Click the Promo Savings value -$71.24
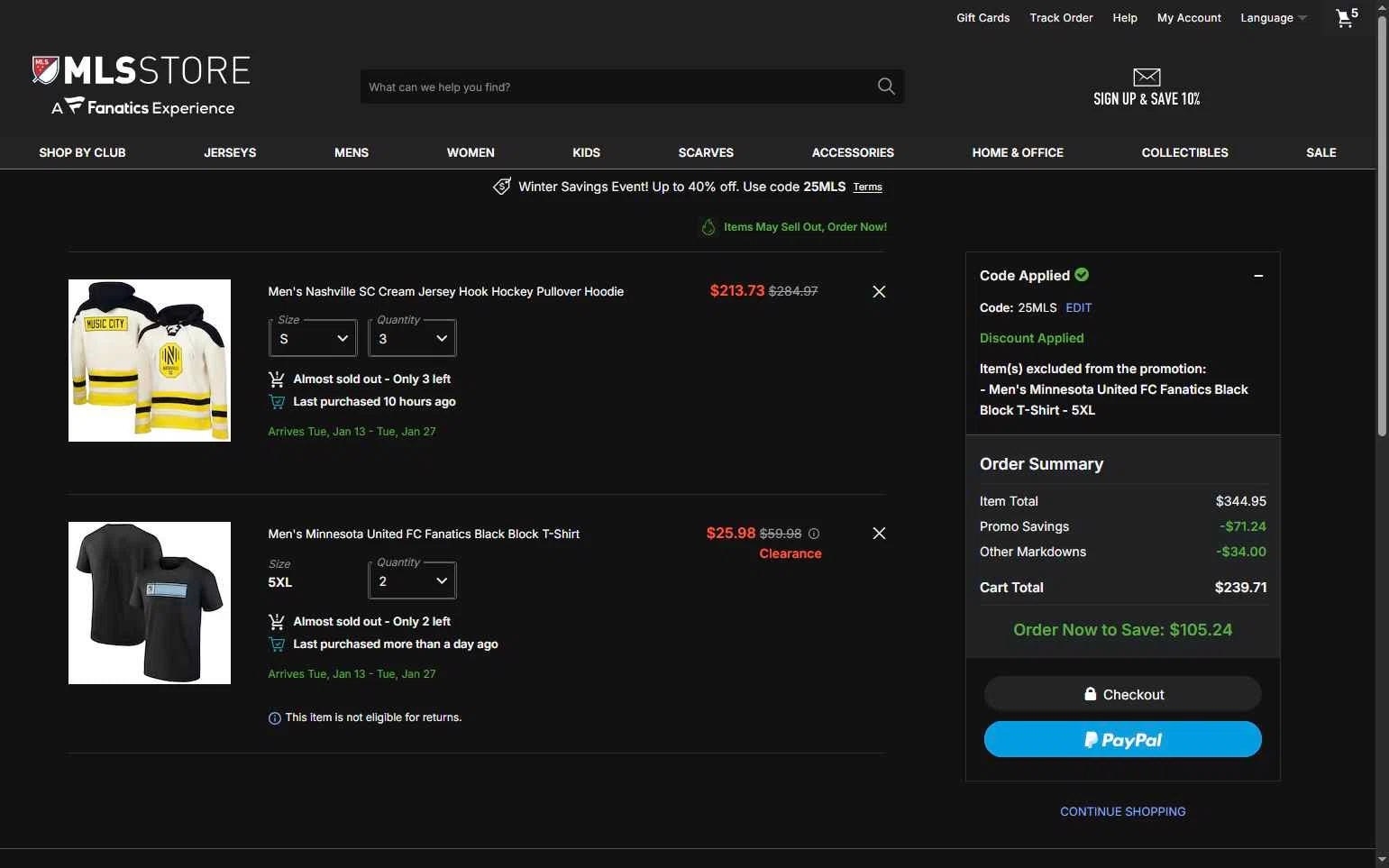Viewport: 1389px width, 868px height. tap(1242, 526)
